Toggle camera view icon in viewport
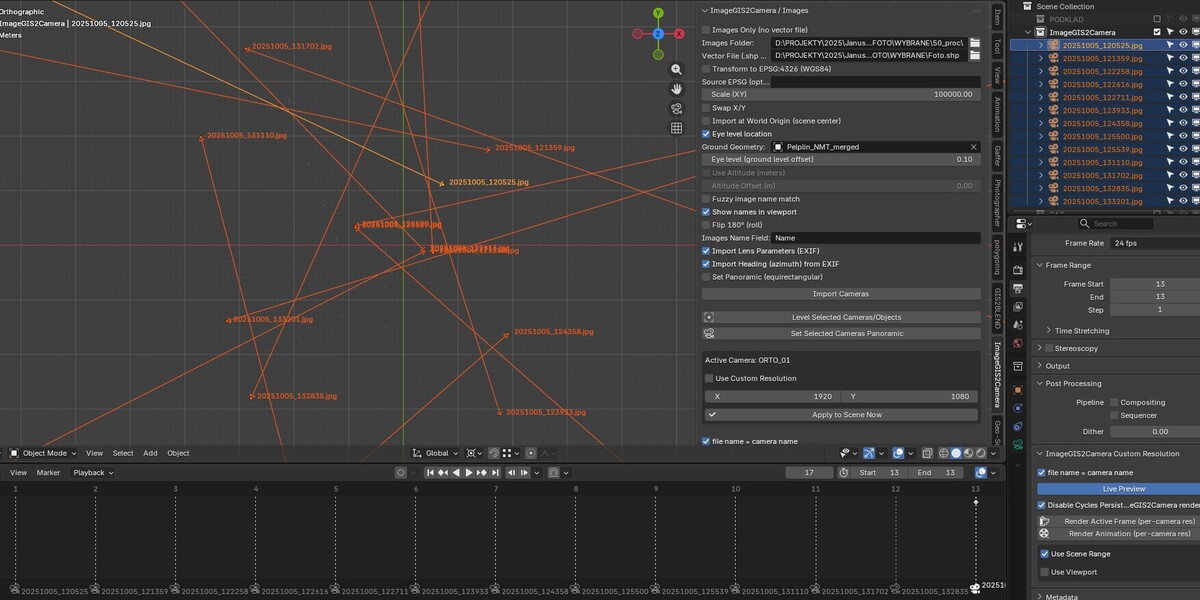The height and width of the screenshot is (600, 1200). tap(677, 109)
